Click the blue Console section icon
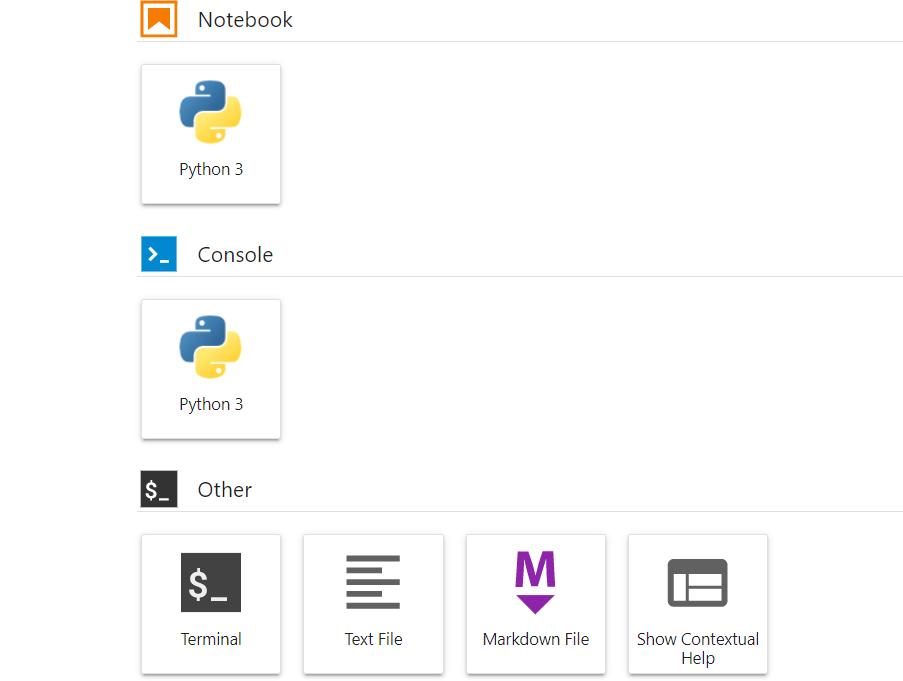 click(x=158, y=253)
